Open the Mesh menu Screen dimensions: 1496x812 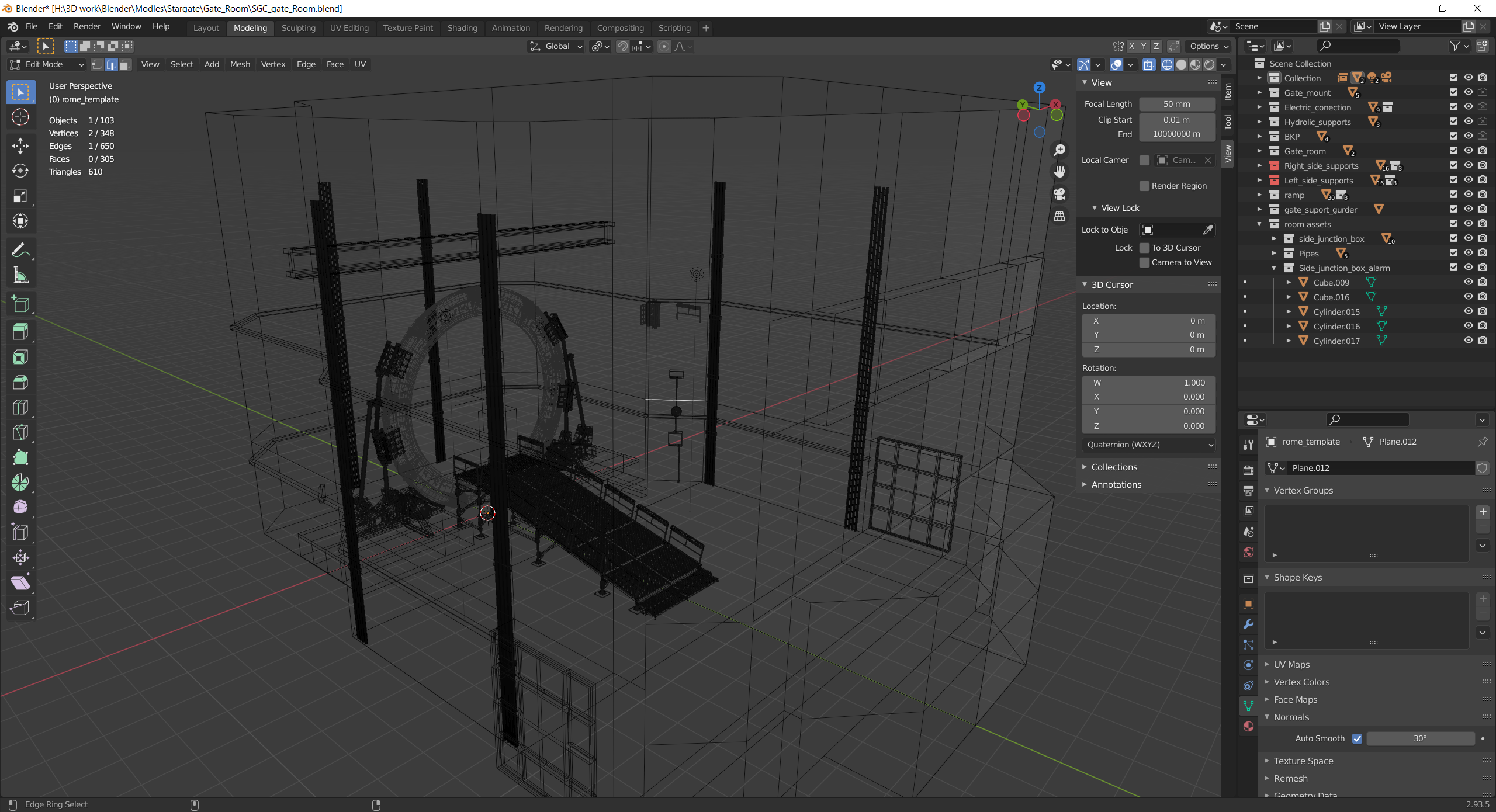click(x=240, y=64)
